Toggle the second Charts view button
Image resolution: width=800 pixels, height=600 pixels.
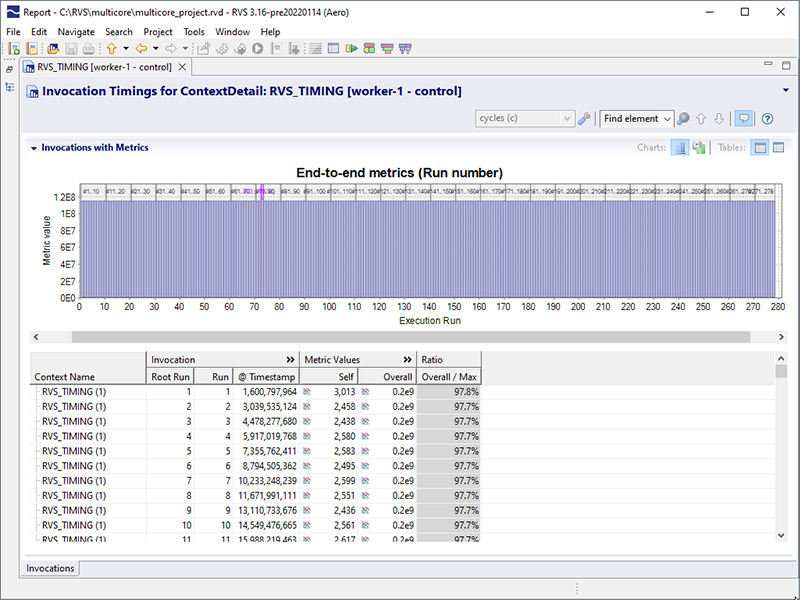(698, 147)
